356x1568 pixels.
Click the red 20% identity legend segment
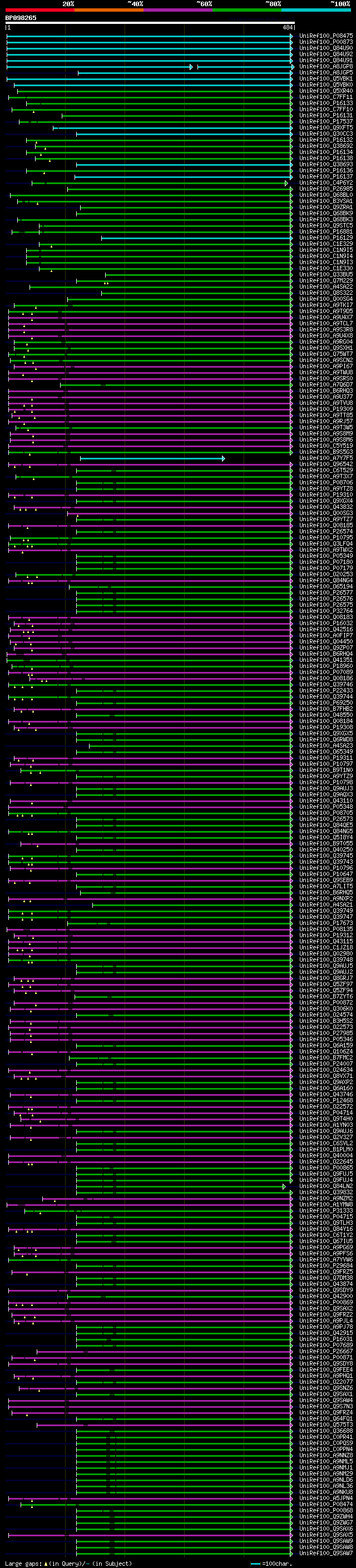pyautogui.click(x=39, y=10)
